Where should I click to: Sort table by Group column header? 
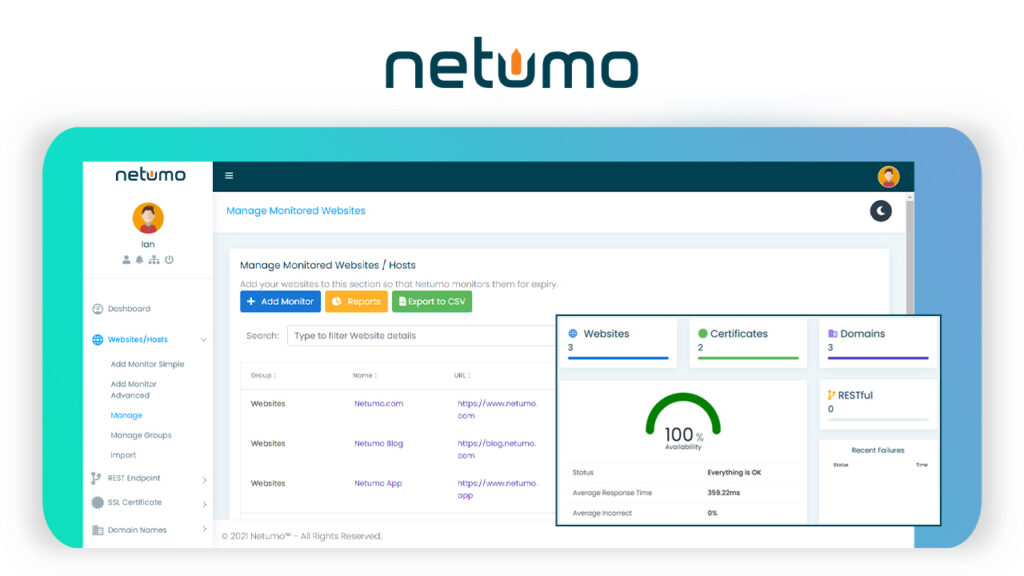pyautogui.click(x=263, y=376)
